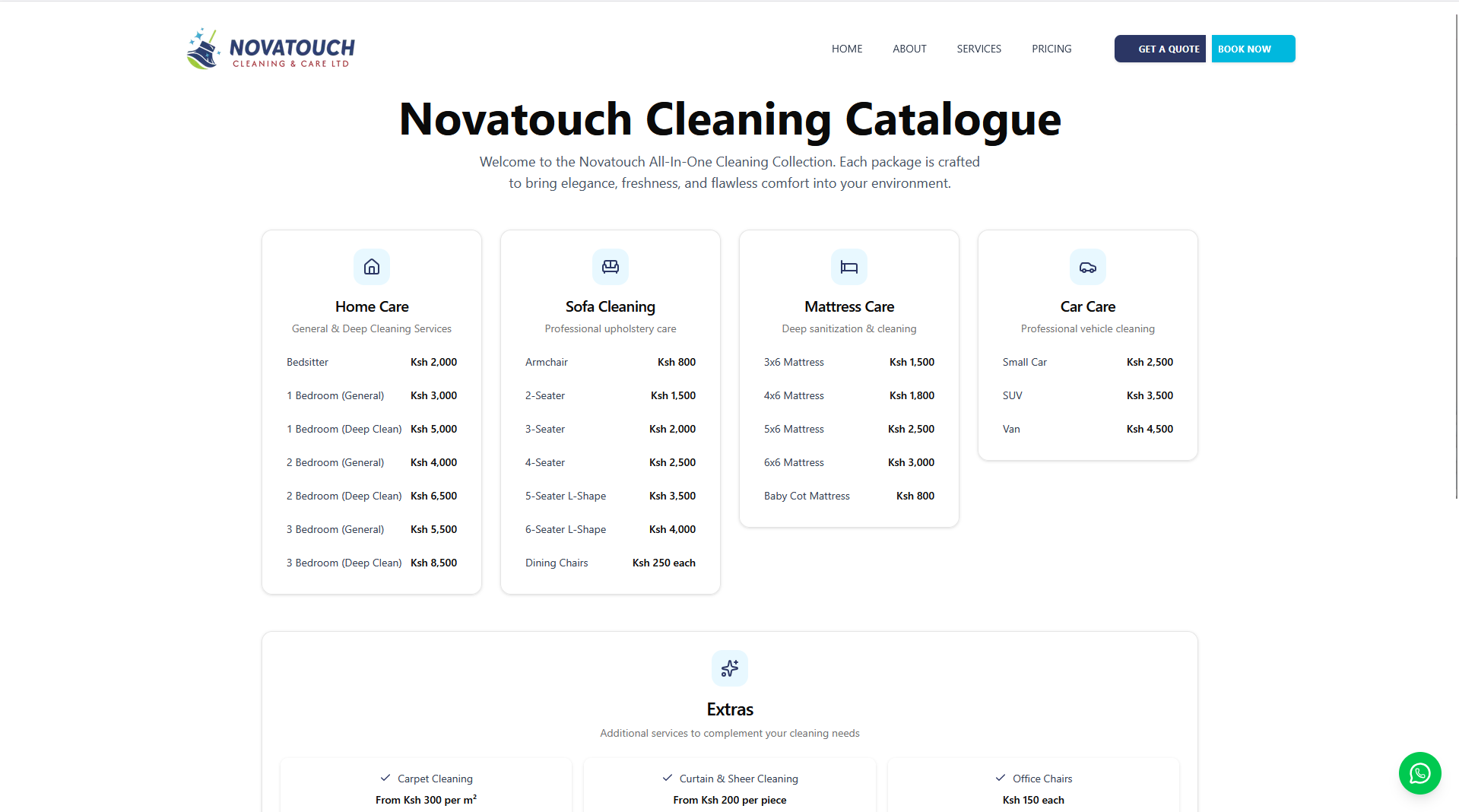The width and height of the screenshot is (1459, 812).
Task: Click the 'Dining Chairs' row label
Action: (x=557, y=563)
